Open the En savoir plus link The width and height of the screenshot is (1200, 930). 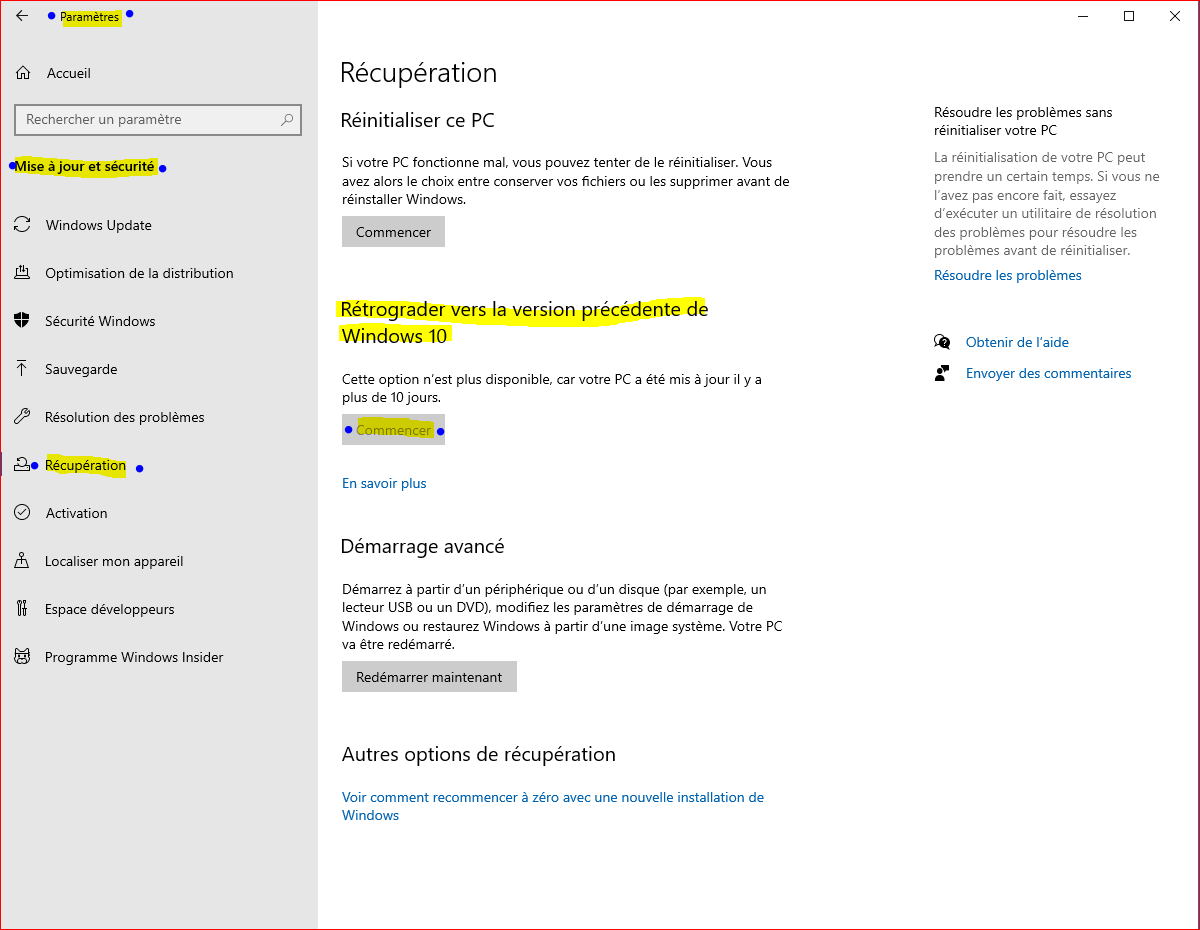384,483
